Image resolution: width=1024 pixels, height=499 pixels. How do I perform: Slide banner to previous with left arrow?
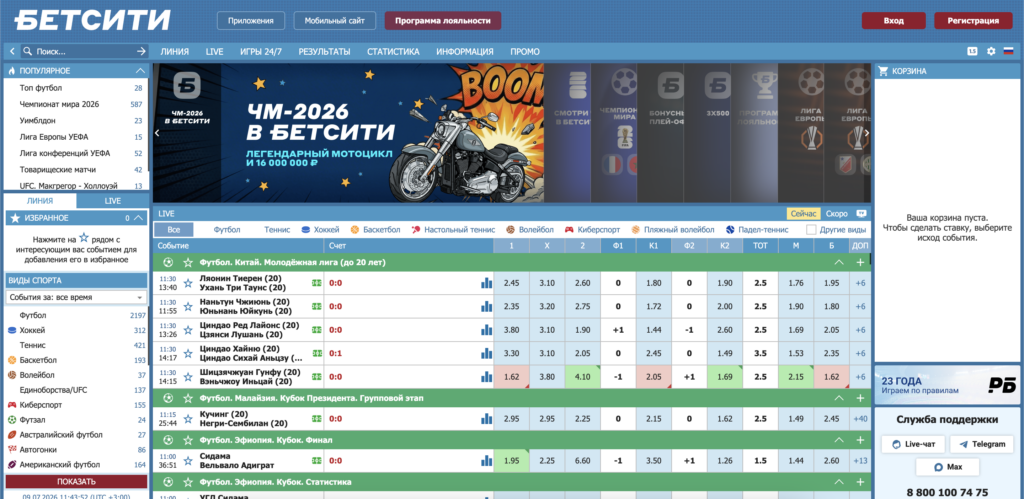point(157,133)
